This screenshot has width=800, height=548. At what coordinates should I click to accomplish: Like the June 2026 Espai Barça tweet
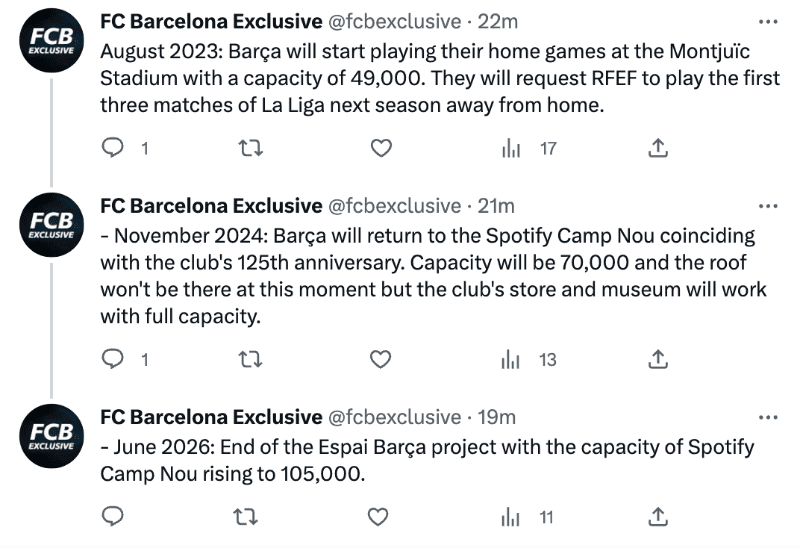(378, 516)
